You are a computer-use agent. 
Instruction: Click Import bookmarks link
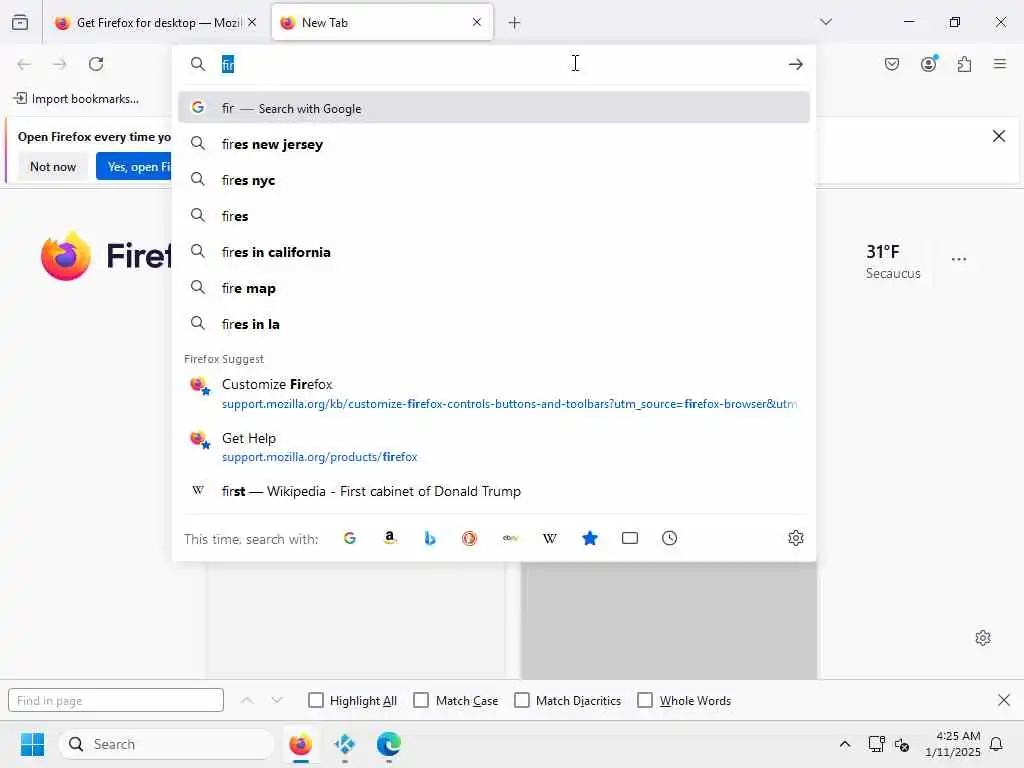pyautogui.click(x=76, y=99)
